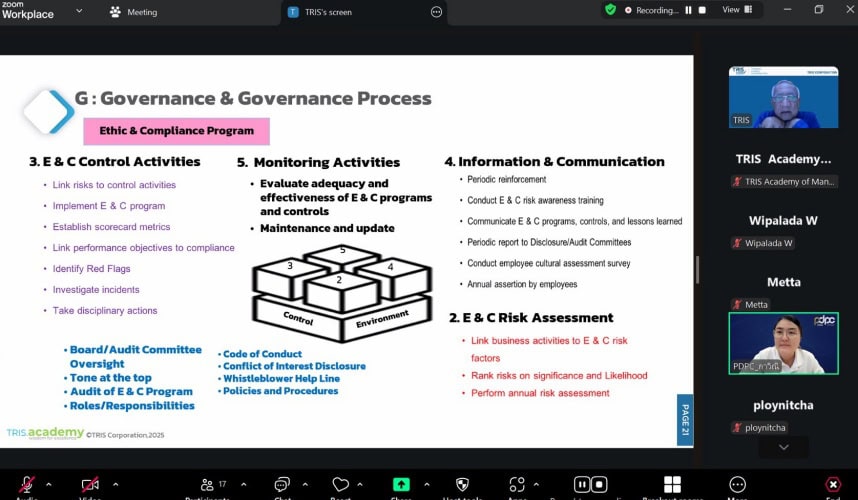Open the Participants panel
The image size is (858, 500).
(207, 485)
